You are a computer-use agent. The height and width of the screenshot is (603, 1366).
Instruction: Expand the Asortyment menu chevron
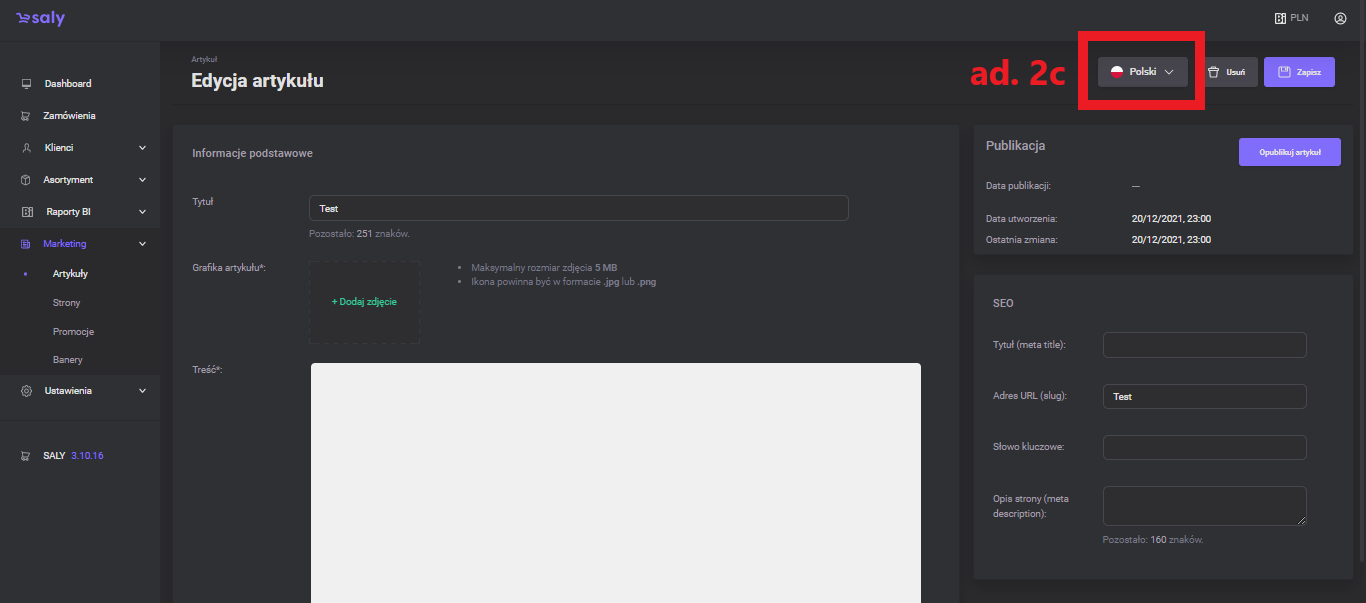tap(142, 180)
